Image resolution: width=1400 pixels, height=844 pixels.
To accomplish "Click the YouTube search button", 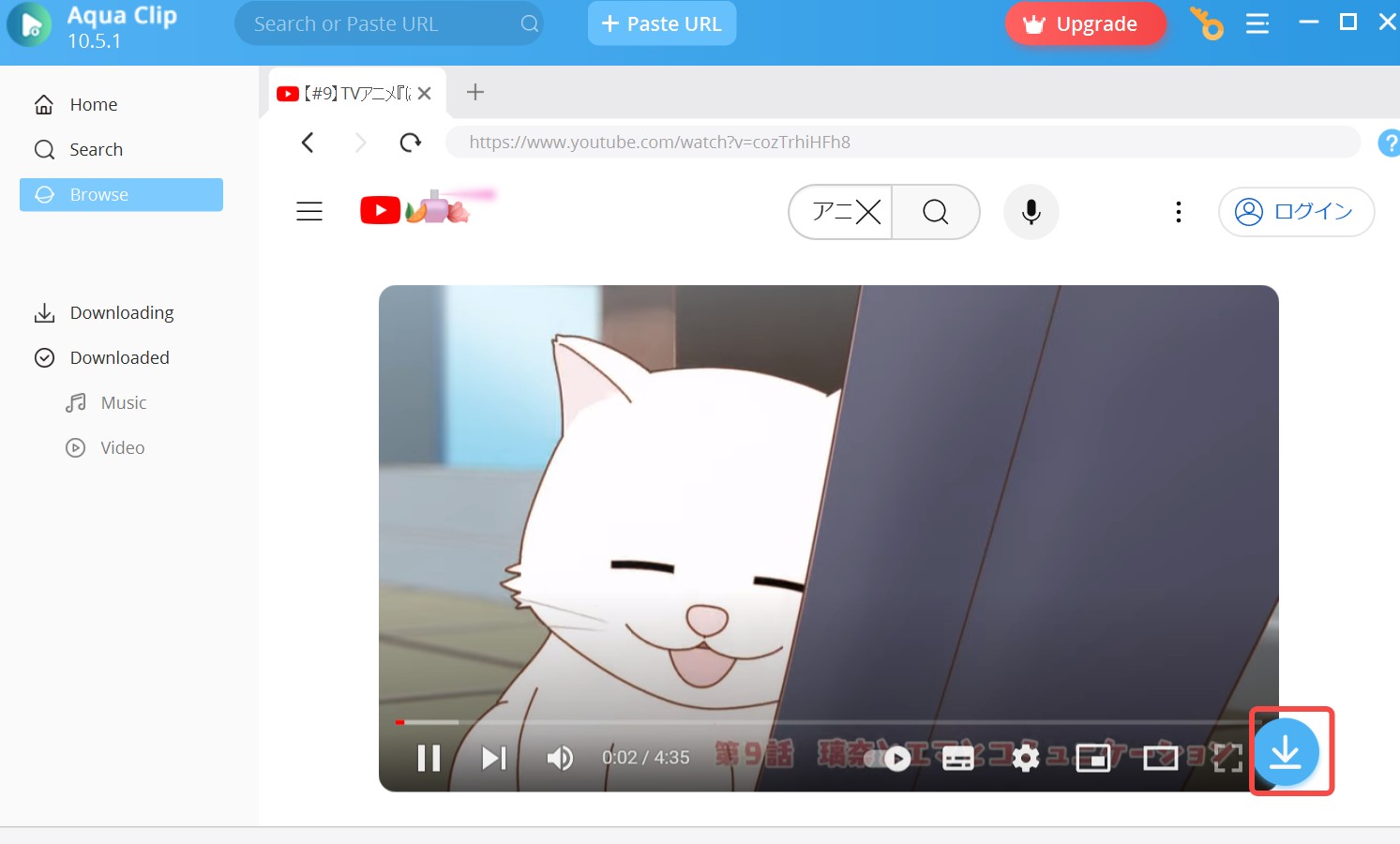I will [x=936, y=212].
